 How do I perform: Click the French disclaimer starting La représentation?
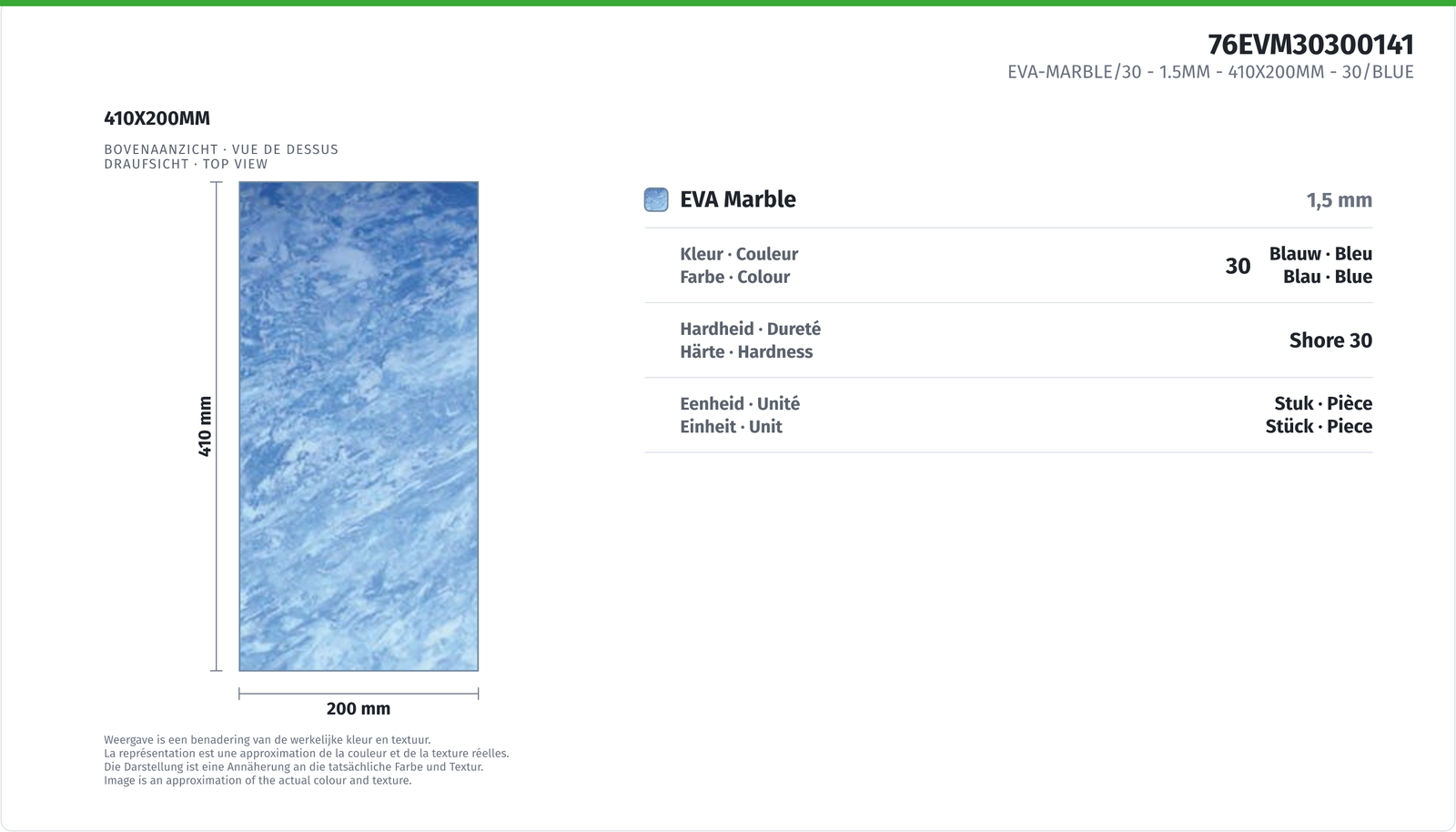(307, 754)
